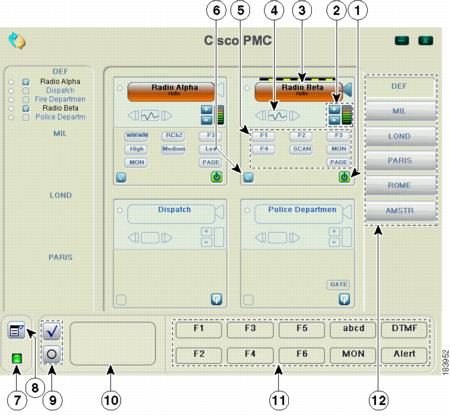Open the ROME region tab
The width and height of the screenshot is (450, 415).
(x=400, y=186)
